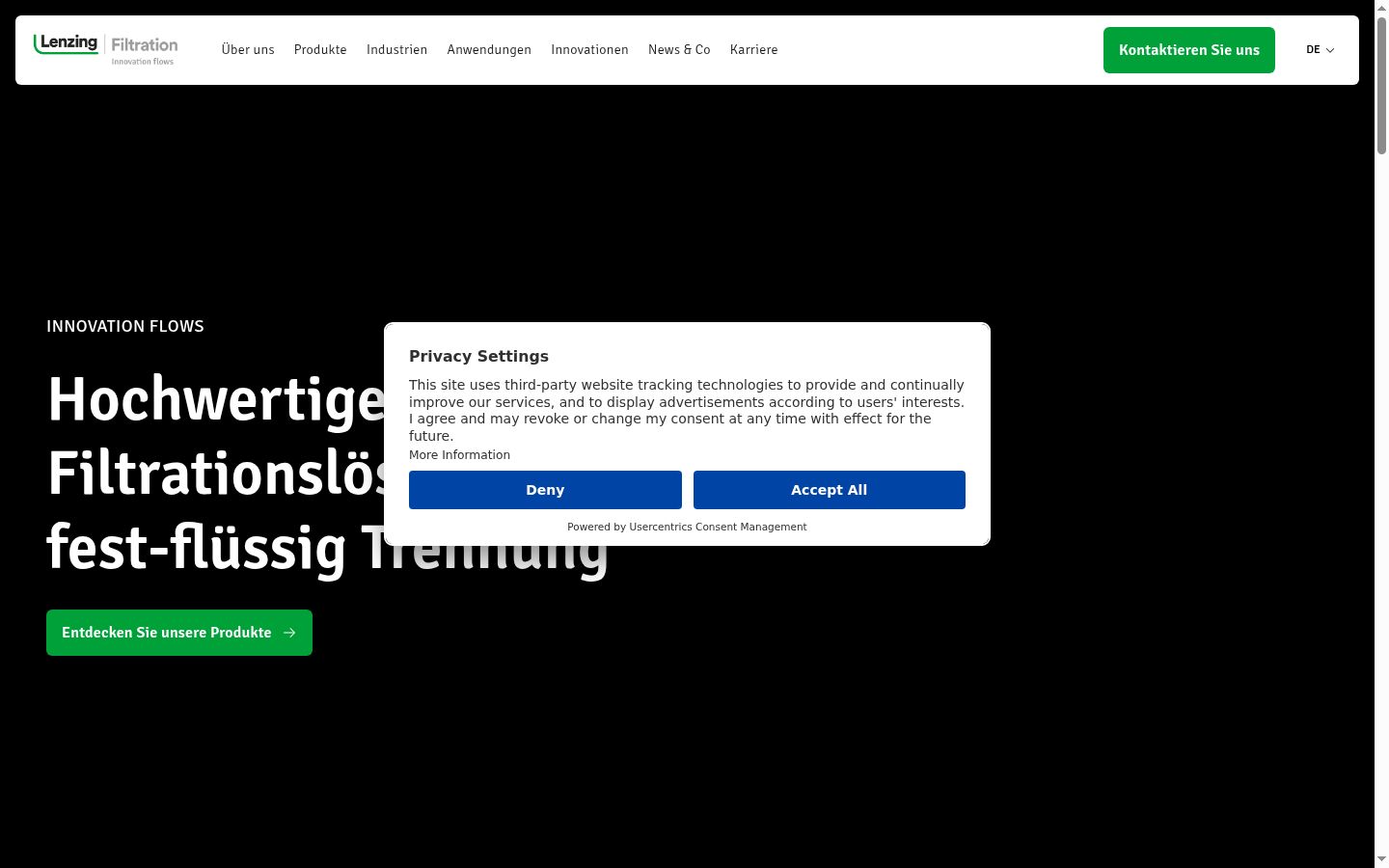The height and width of the screenshot is (868, 1389).
Task: Accept All privacy tracking
Action: pyautogui.click(x=830, y=490)
